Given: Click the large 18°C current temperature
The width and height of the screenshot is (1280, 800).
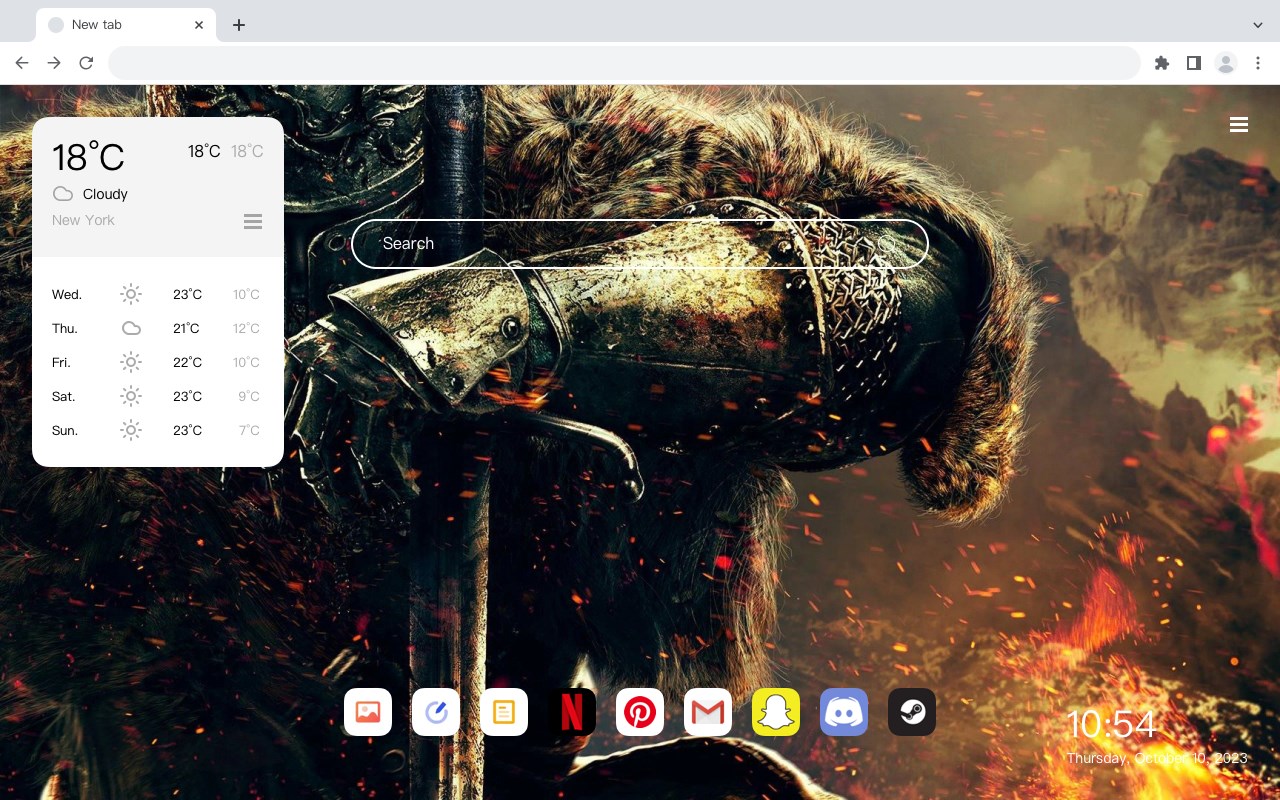Looking at the screenshot, I should tap(88, 157).
